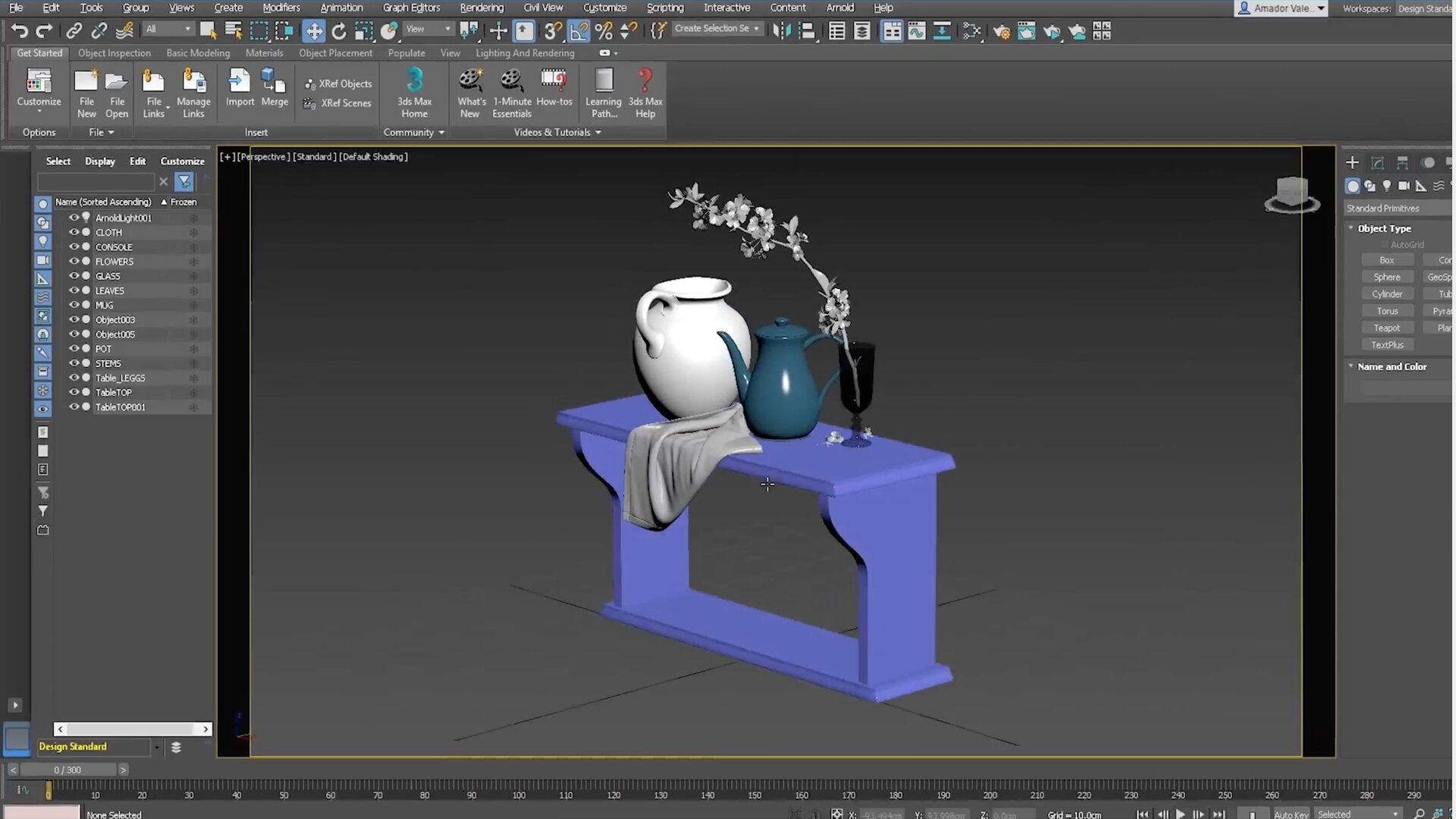Select LEAVES in the scene outliner

pos(109,290)
